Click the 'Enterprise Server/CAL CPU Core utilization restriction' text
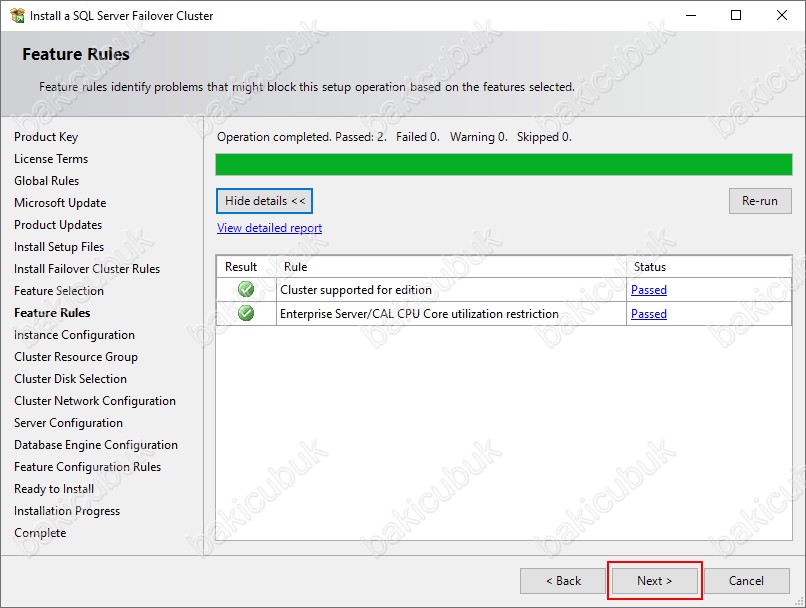806x608 pixels. pyautogui.click(x=419, y=314)
